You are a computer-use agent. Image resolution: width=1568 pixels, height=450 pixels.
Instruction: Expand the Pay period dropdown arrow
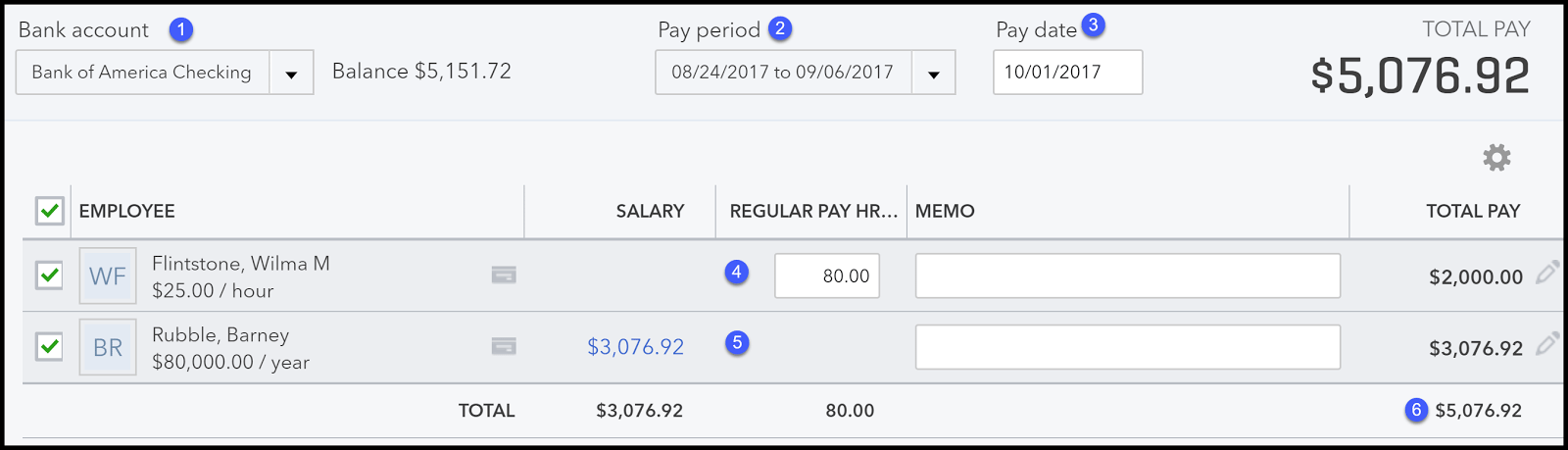(x=934, y=74)
